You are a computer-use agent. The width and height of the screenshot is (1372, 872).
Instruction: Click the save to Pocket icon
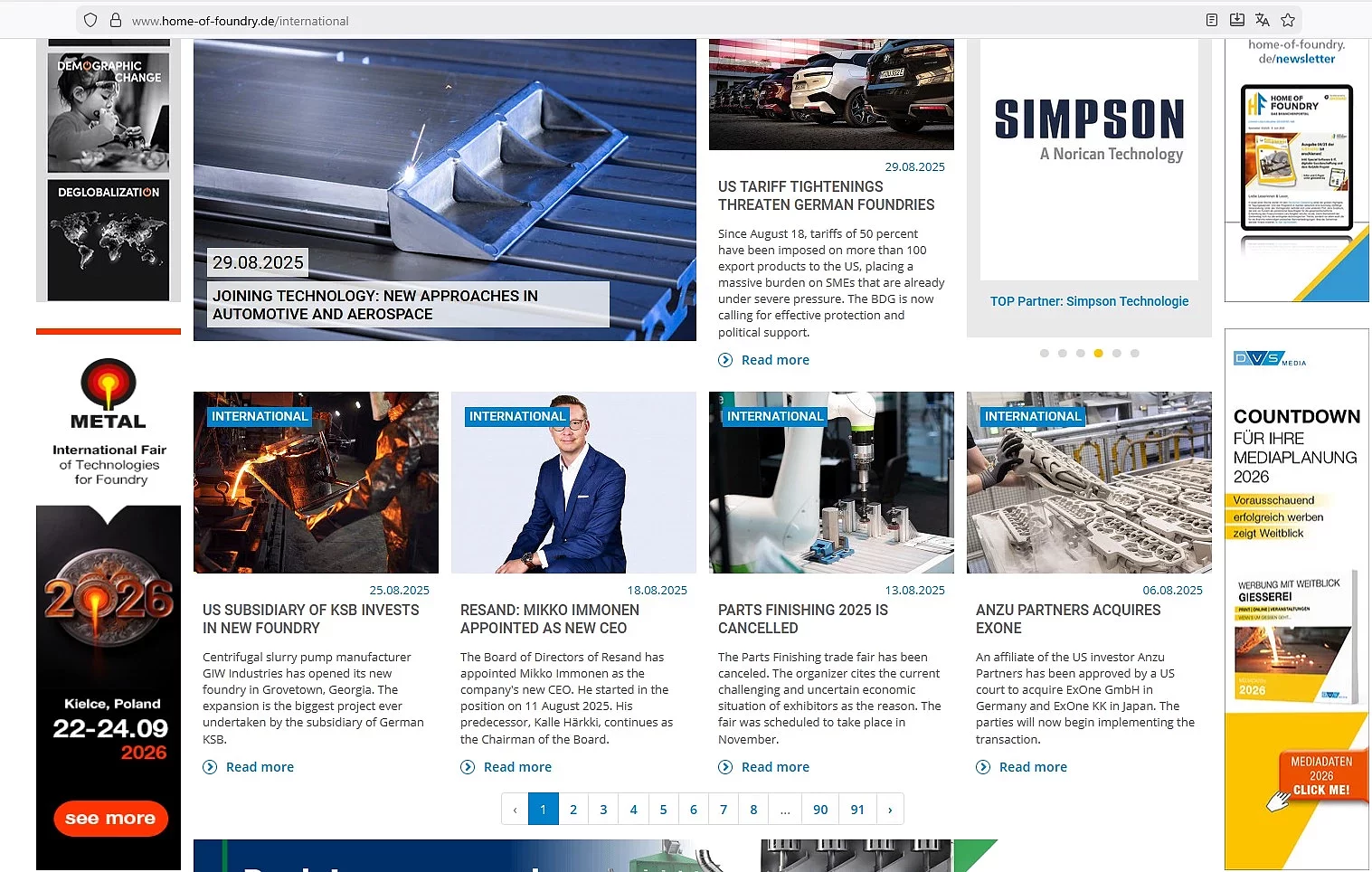1237,20
